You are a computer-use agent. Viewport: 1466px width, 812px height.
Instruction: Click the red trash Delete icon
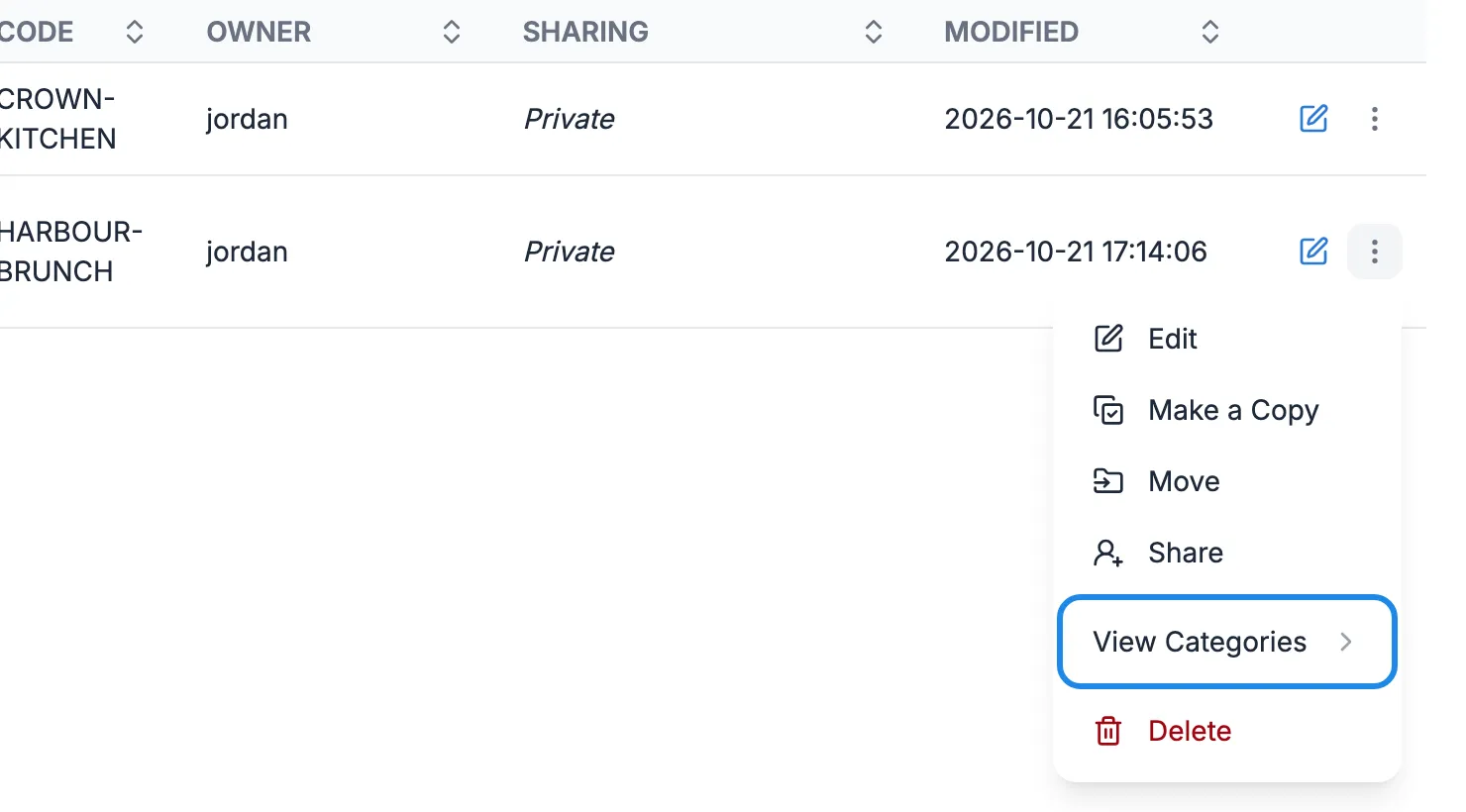coord(1108,731)
